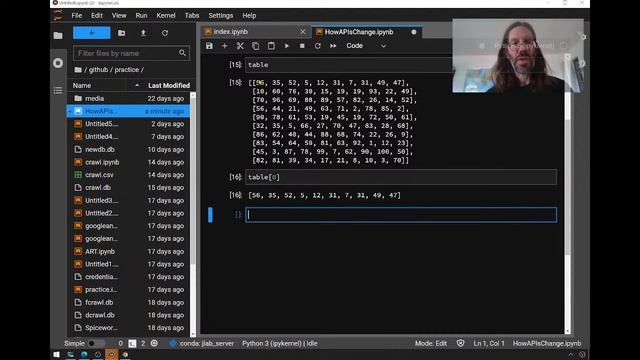Select the media folder
The width and height of the screenshot is (640, 360).
coord(128,98)
